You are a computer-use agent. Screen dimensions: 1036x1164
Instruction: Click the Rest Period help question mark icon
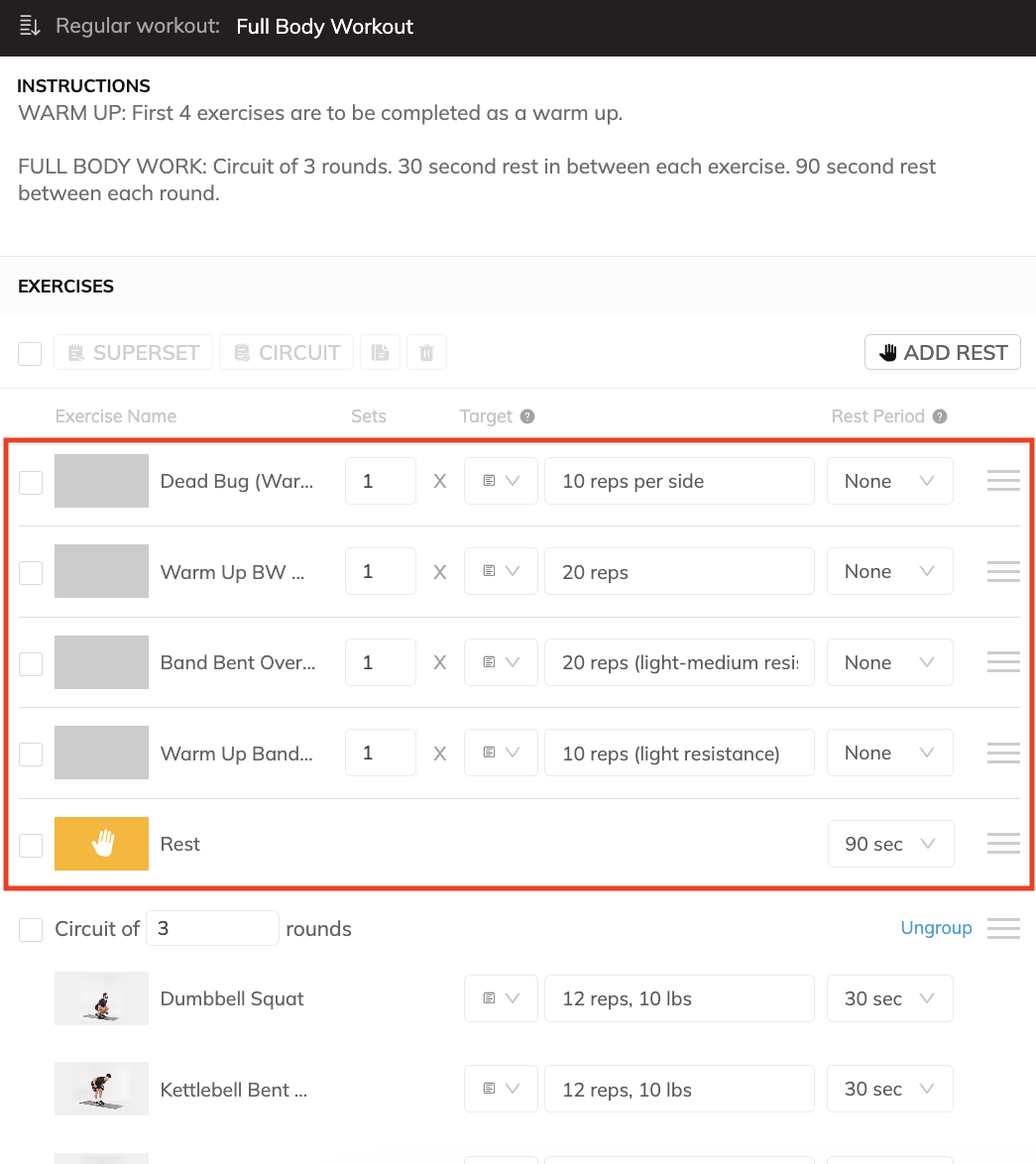coord(940,416)
